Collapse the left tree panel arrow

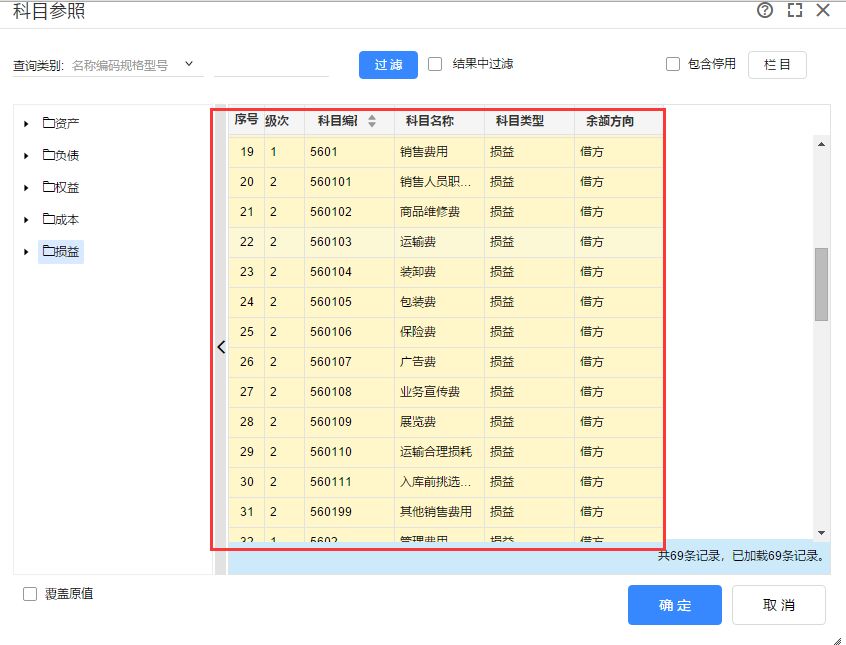(x=221, y=347)
